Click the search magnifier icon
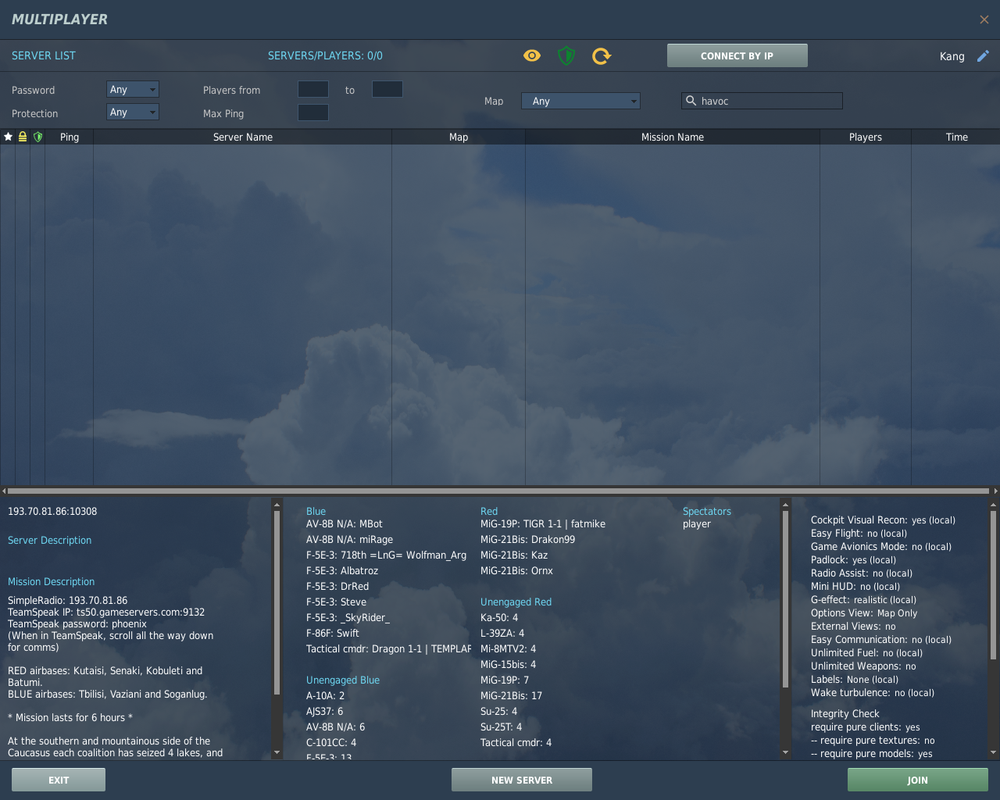 [691, 101]
